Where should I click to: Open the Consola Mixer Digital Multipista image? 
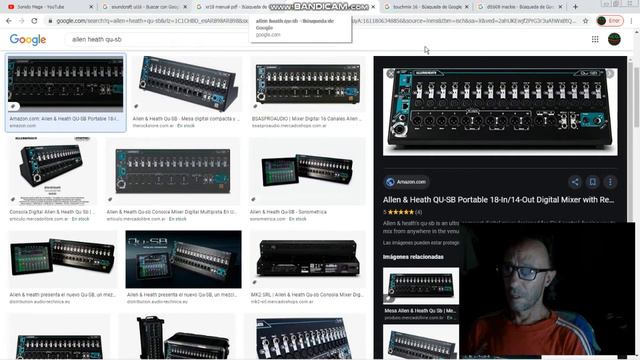[173, 171]
